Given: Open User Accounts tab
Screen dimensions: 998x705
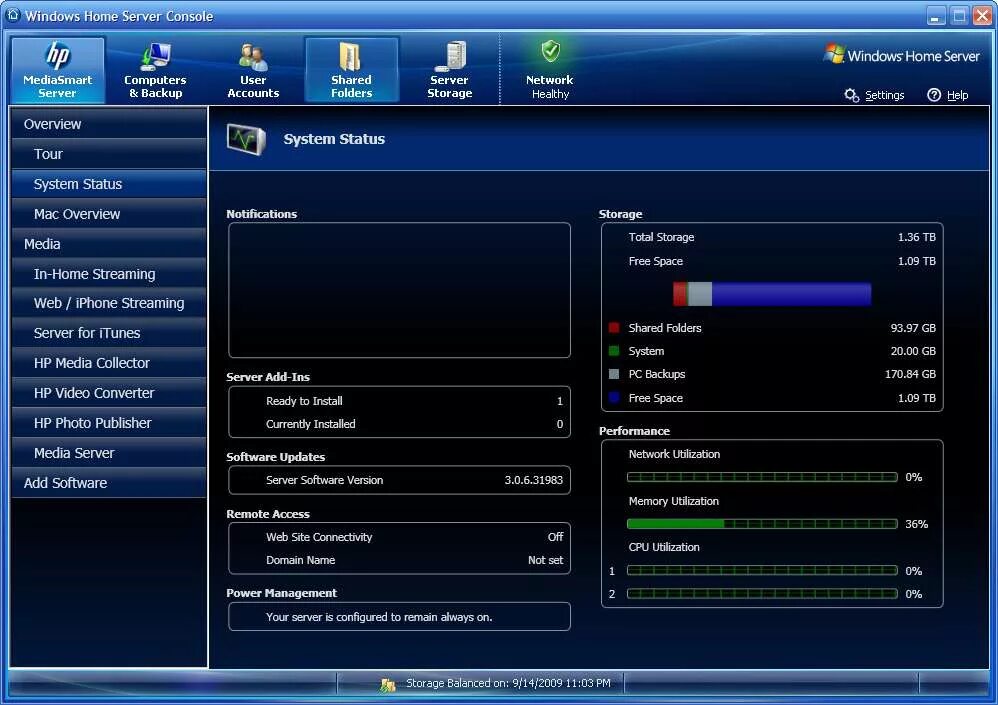Looking at the screenshot, I should point(253,70).
